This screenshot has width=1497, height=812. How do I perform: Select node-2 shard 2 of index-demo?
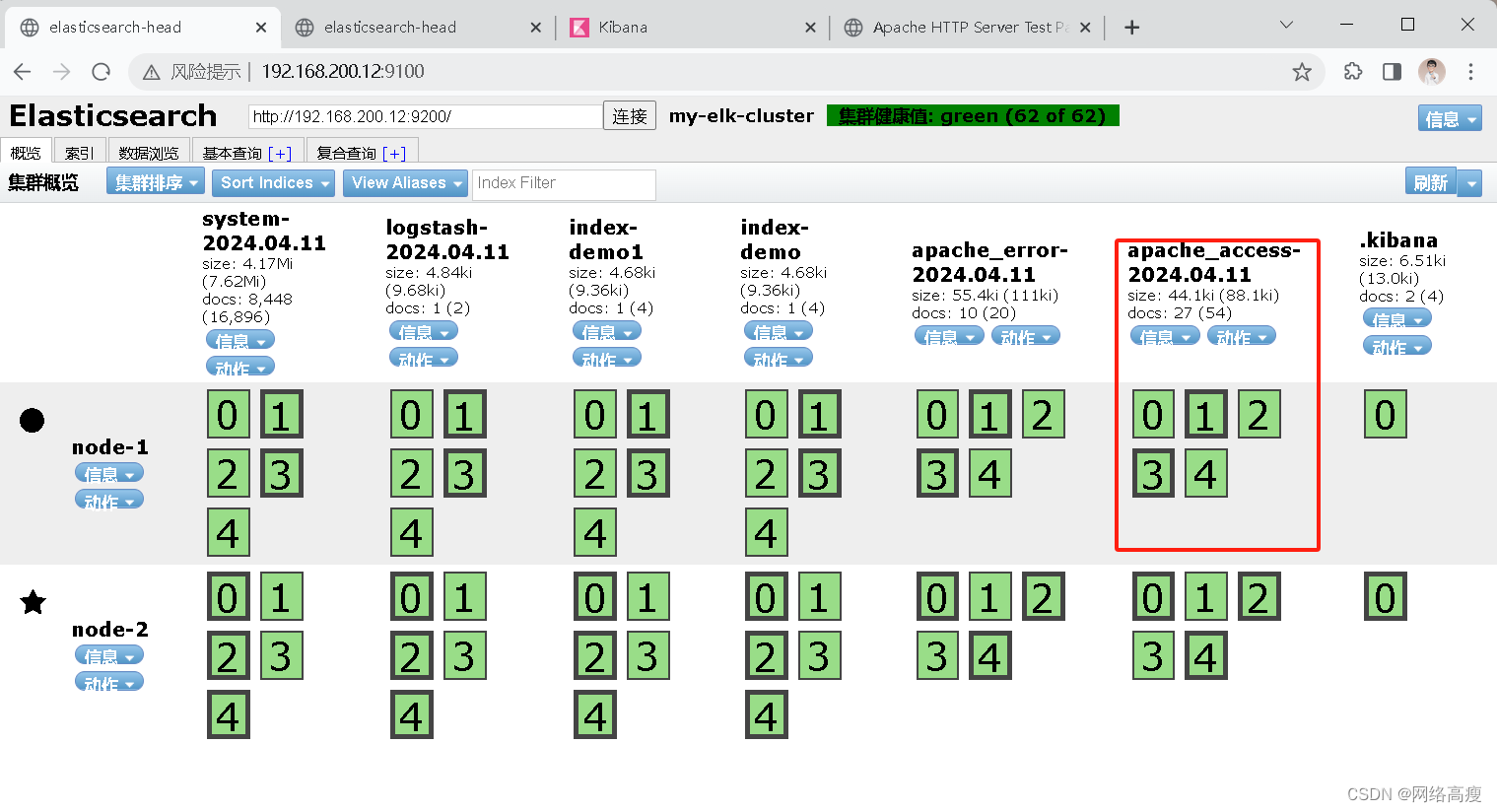pyautogui.click(x=766, y=655)
